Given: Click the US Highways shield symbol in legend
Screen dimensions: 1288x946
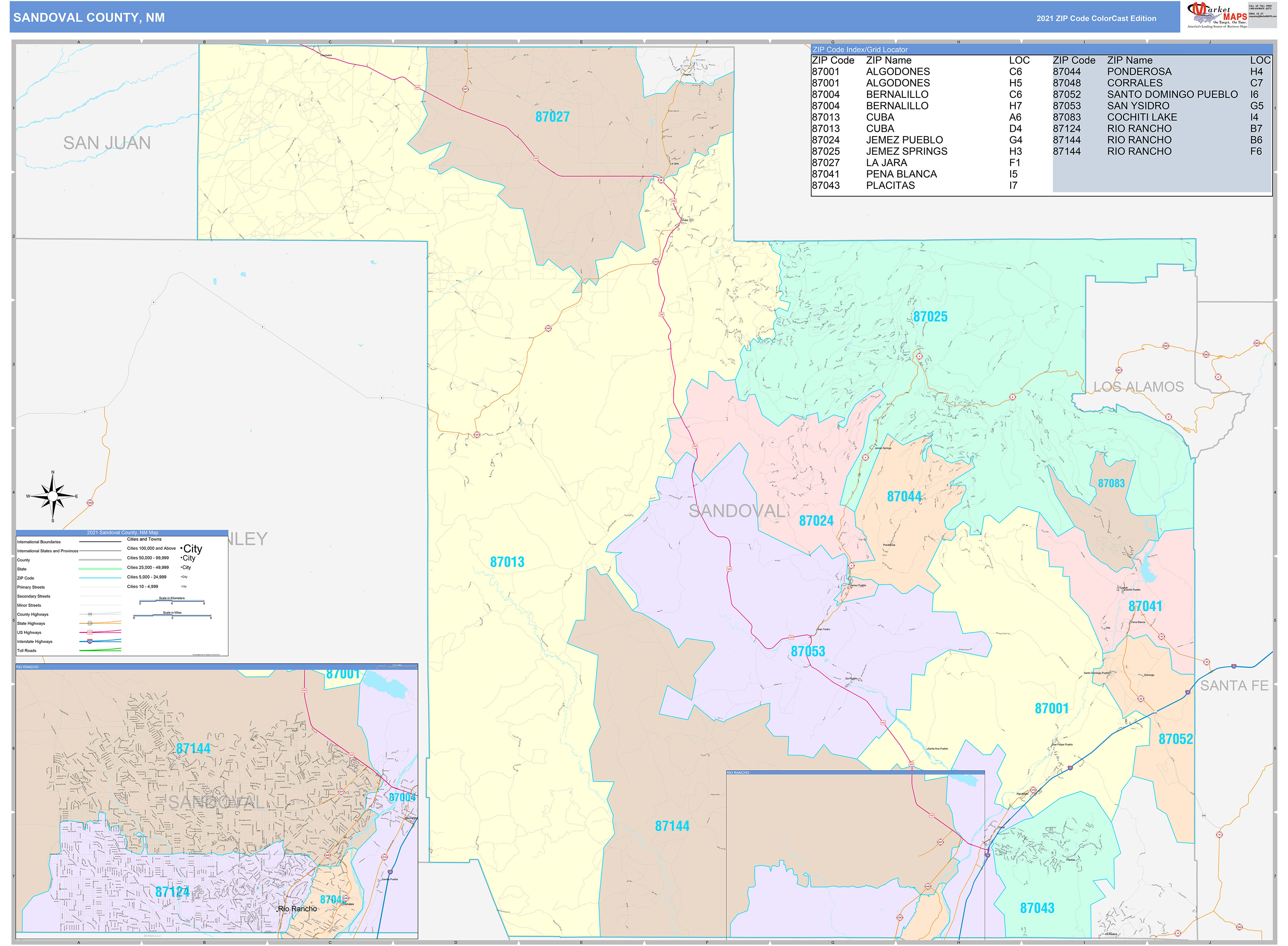Looking at the screenshot, I should 90,633.
